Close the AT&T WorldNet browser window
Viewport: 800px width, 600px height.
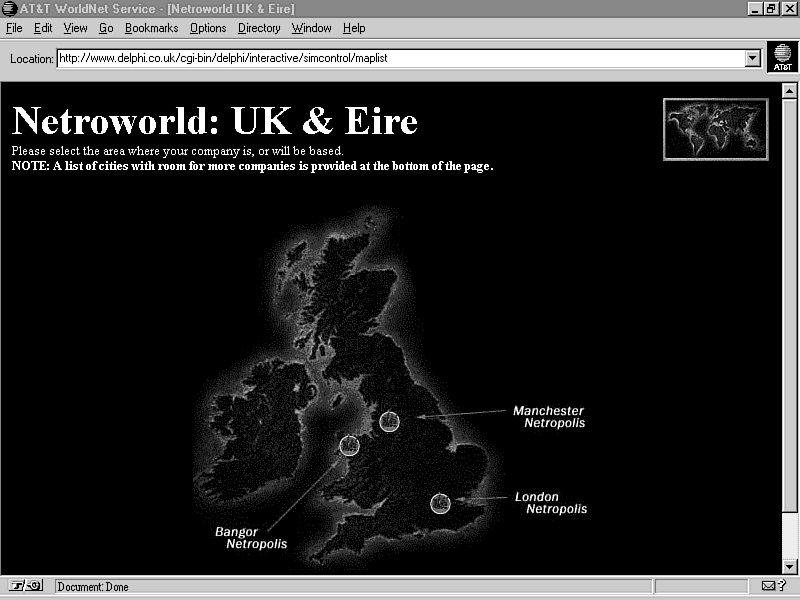(x=789, y=9)
